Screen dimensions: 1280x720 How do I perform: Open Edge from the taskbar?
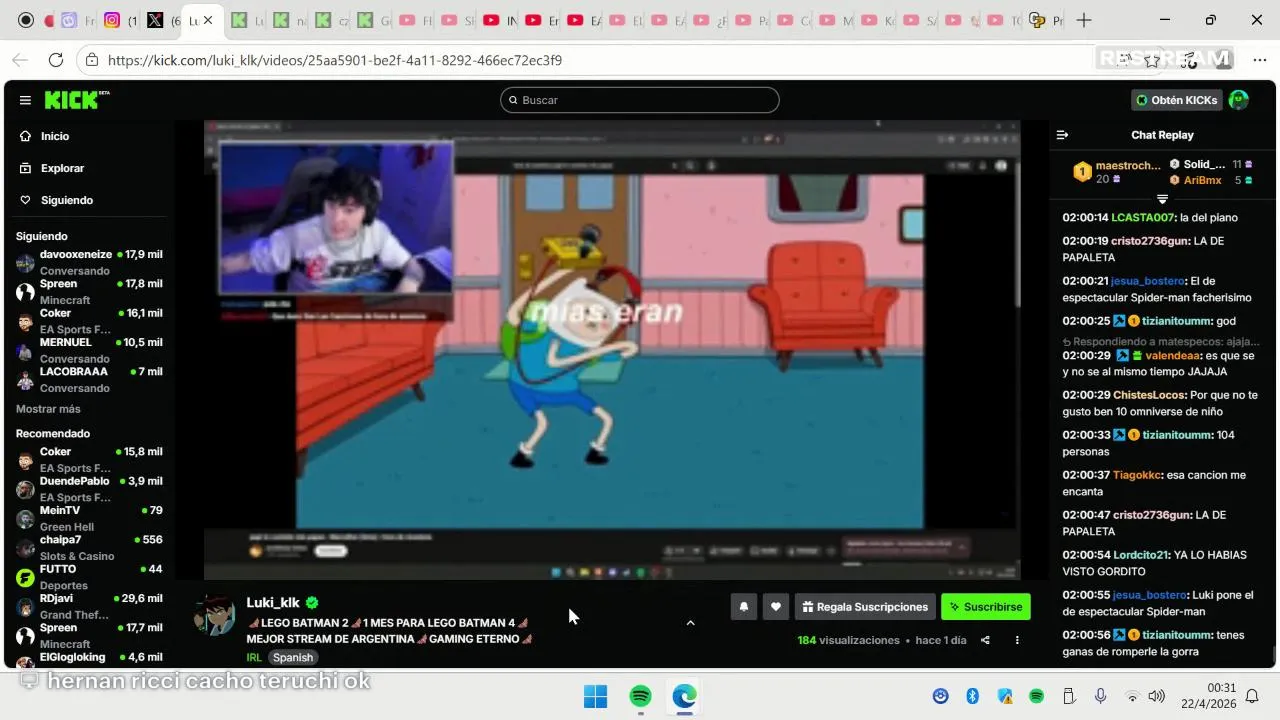pos(685,696)
